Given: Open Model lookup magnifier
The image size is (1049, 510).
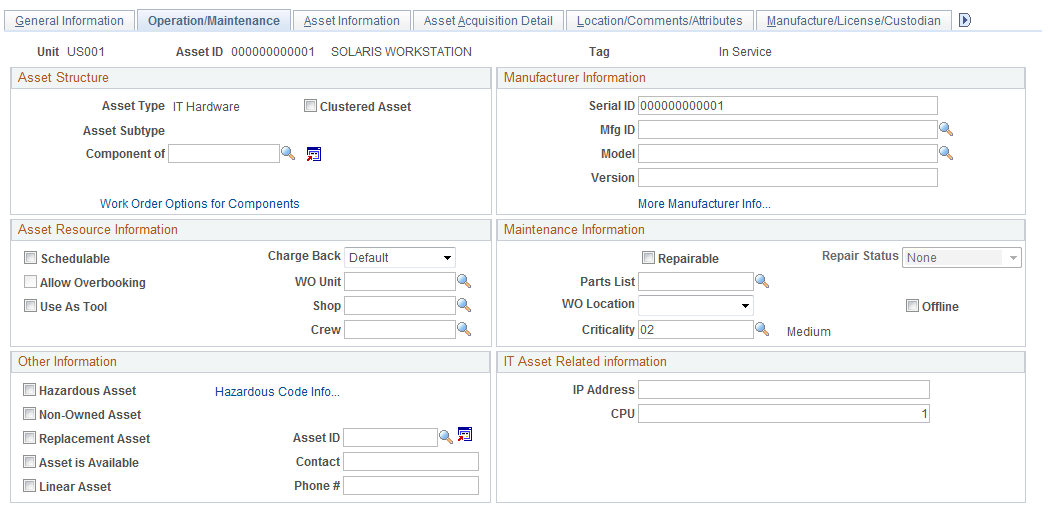Looking at the screenshot, I should point(946,153).
